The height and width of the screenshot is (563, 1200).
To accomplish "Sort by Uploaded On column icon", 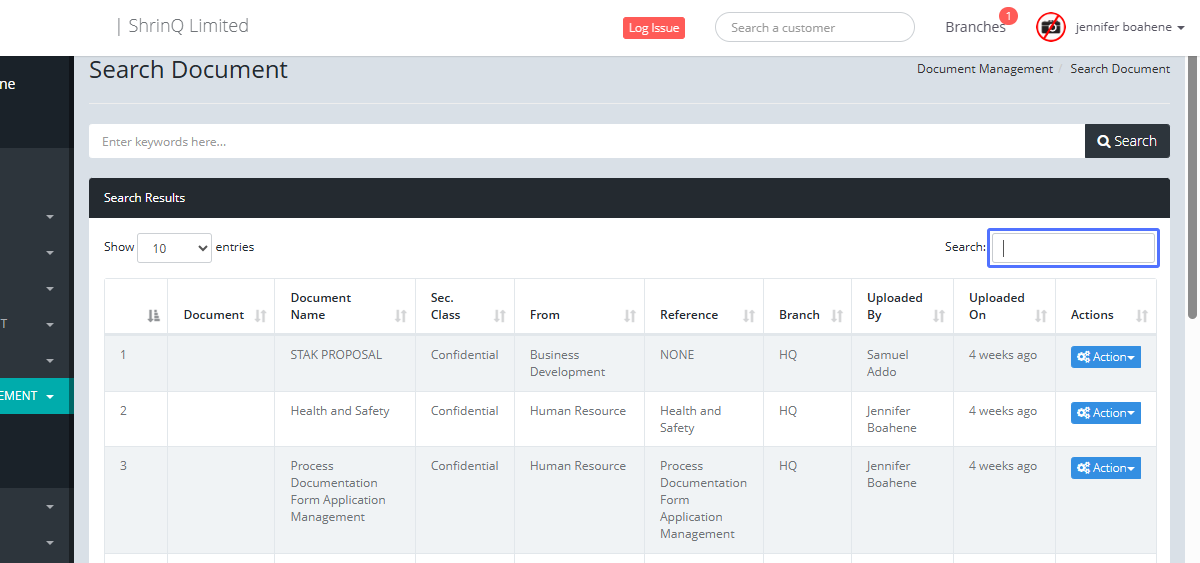I will click(x=1041, y=315).
